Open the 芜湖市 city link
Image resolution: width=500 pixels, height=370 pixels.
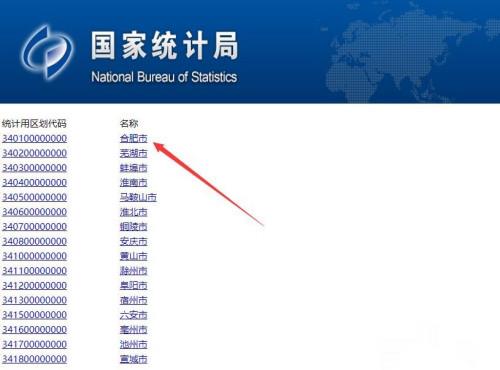pos(134,153)
